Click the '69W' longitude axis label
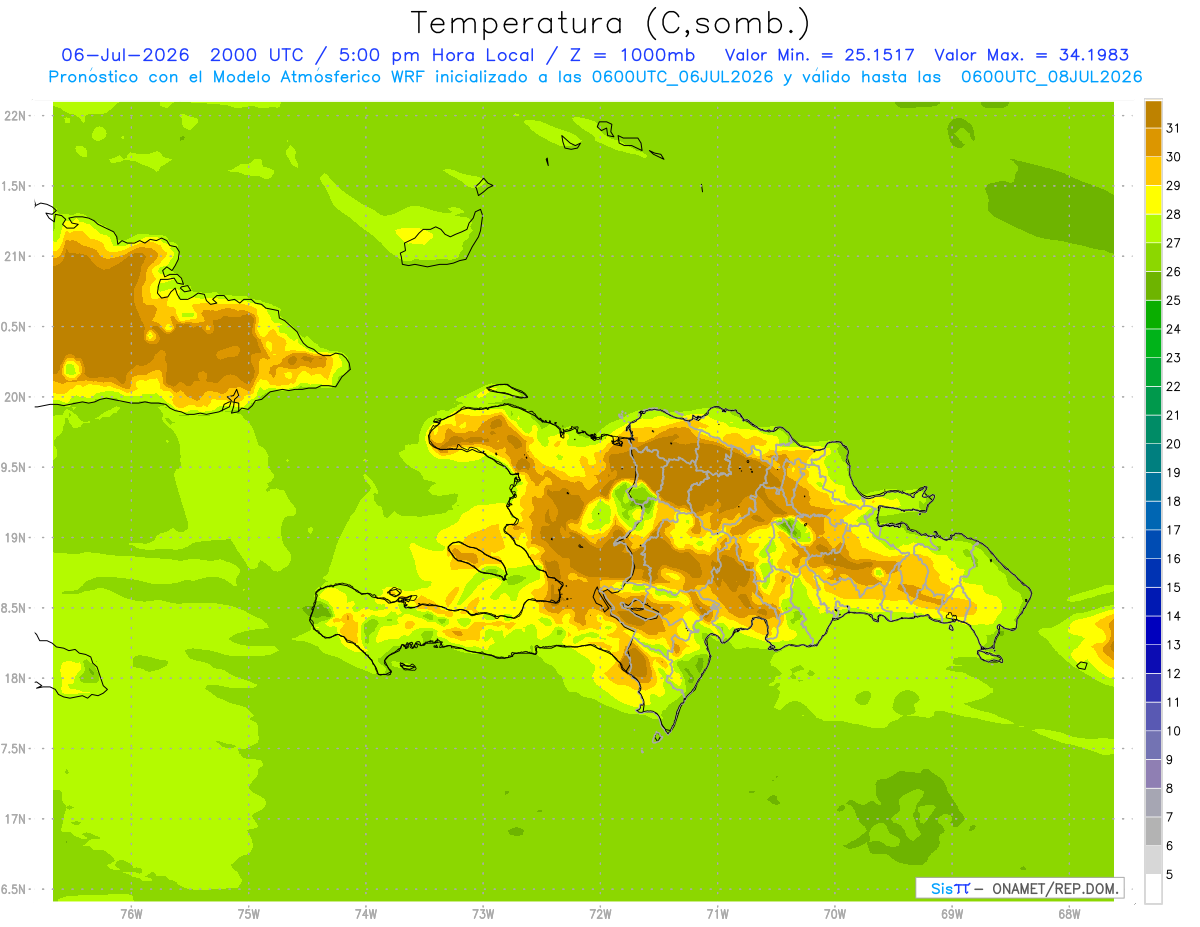This screenshot has width=1200, height=927. click(x=952, y=913)
